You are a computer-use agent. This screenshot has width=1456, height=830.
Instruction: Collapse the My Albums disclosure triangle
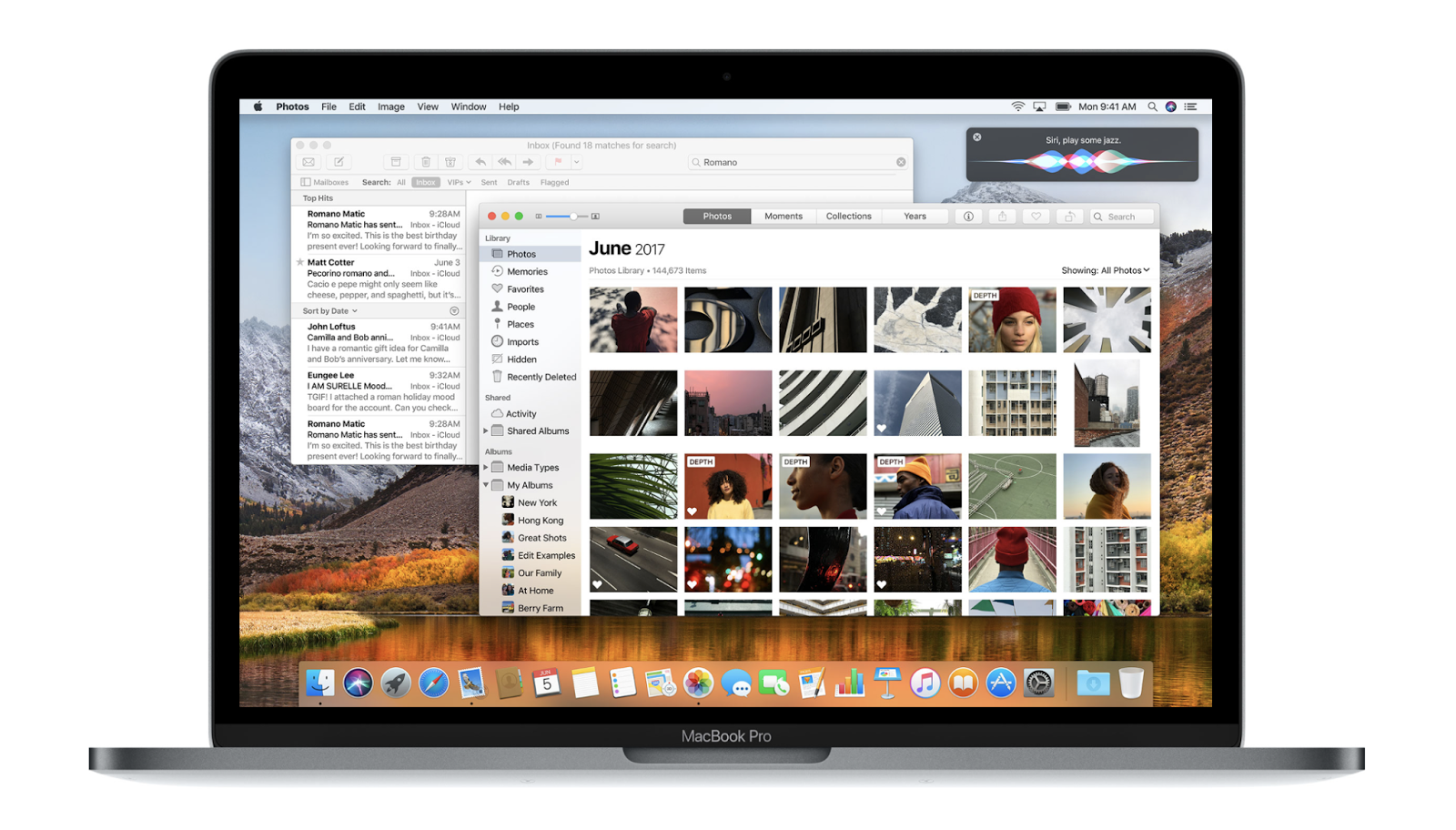[x=486, y=485]
